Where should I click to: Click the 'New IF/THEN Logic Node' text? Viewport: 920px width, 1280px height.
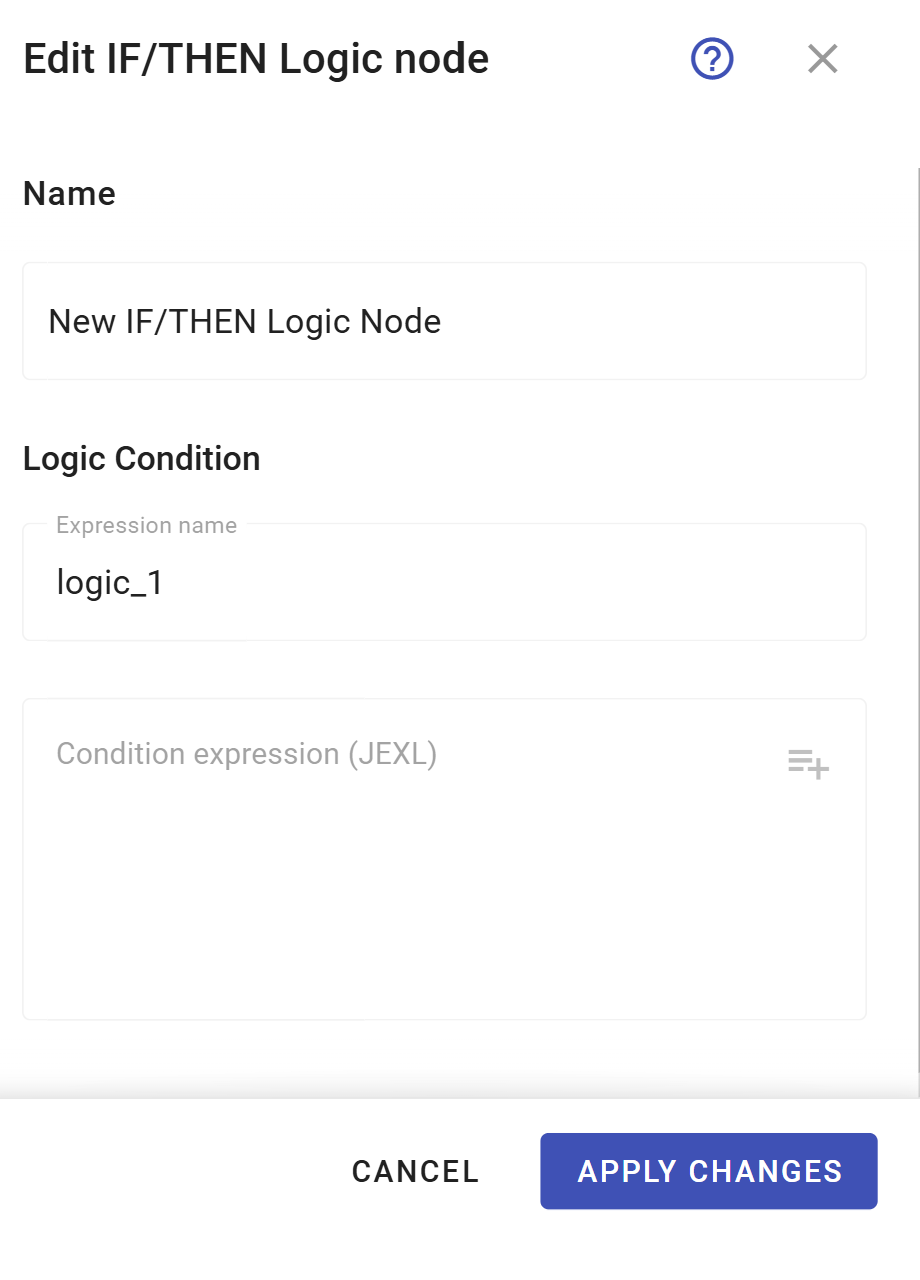point(245,322)
